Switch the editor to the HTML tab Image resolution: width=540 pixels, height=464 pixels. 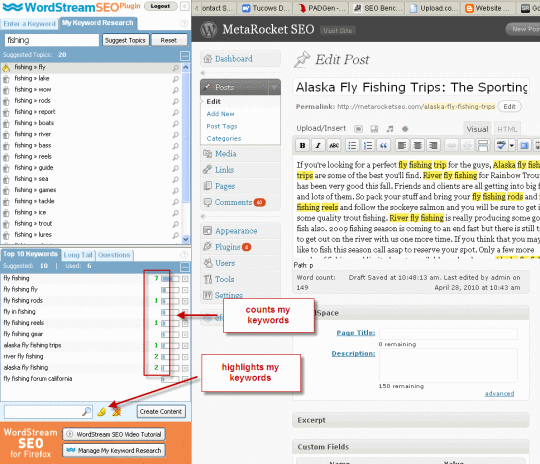point(507,129)
